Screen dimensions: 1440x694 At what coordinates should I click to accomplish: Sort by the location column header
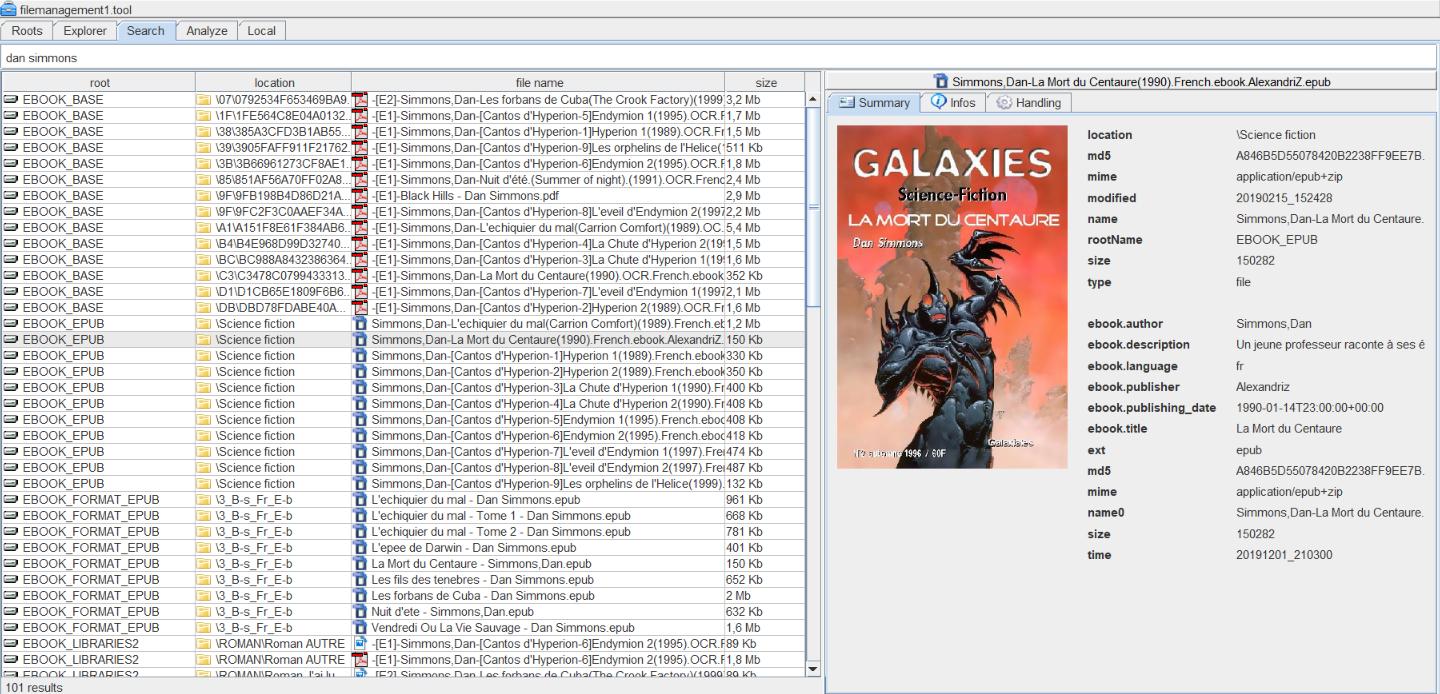(274, 83)
